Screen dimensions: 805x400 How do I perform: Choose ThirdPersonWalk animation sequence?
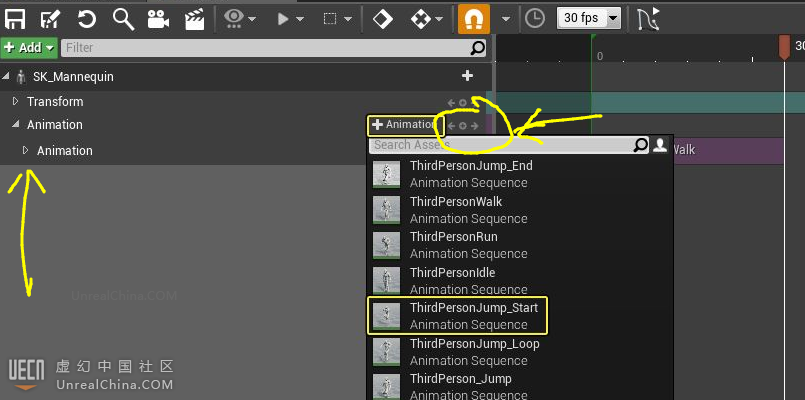click(520, 210)
